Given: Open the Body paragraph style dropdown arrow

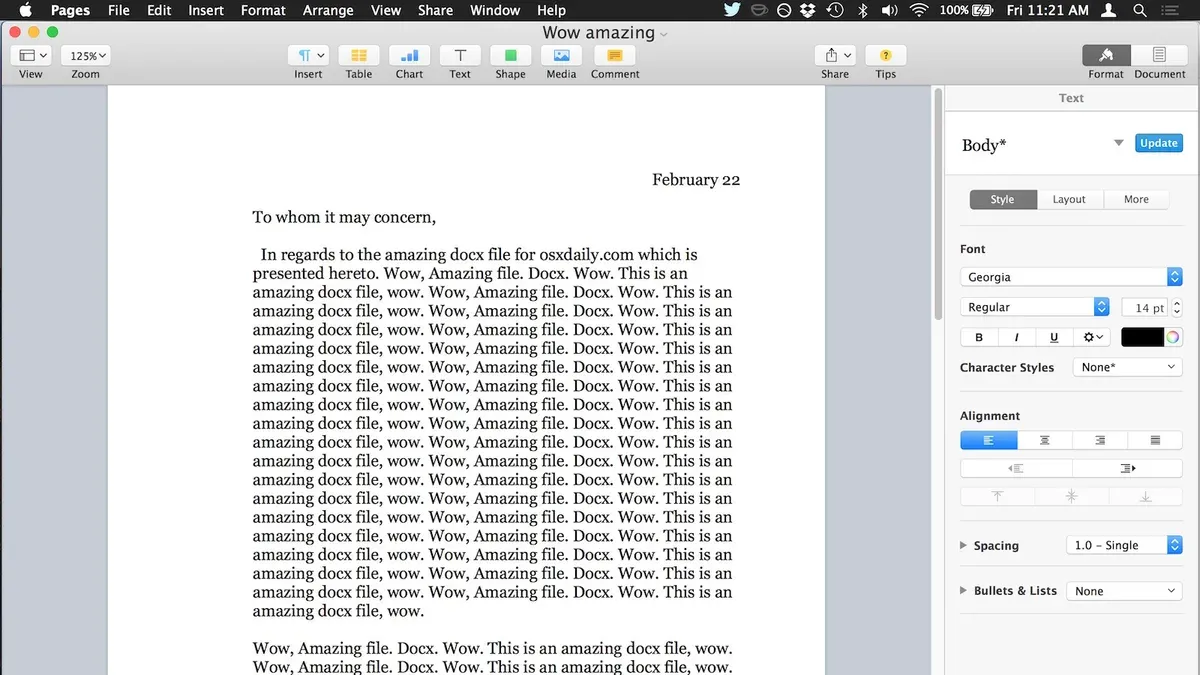Looking at the screenshot, I should [1119, 144].
